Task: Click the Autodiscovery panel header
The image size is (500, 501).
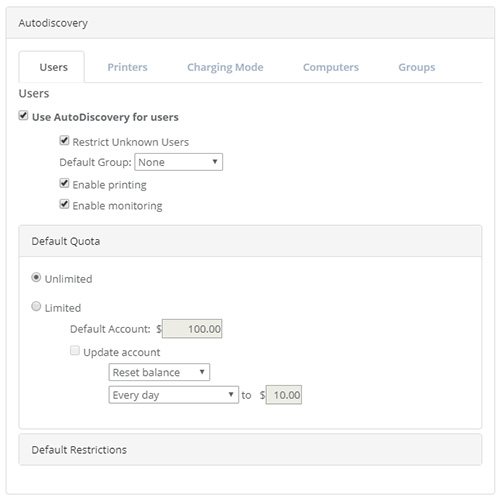Action: tap(250, 23)
